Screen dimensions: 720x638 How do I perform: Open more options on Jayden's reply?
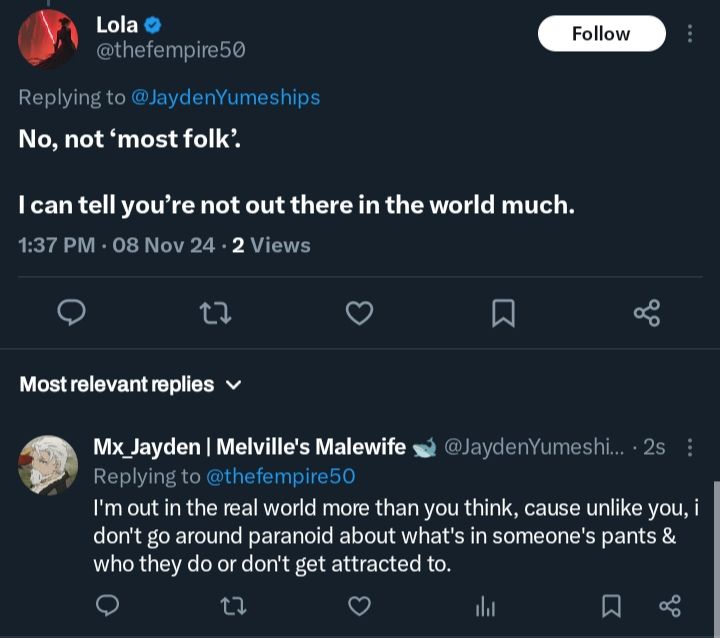pyautogui.click(x=688, y=447)
